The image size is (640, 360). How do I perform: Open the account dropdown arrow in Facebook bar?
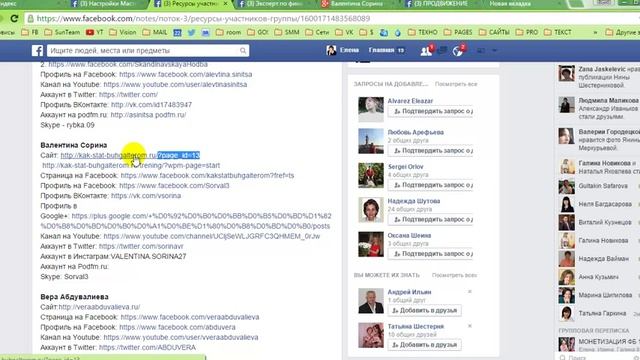click(x=494, y=51)
